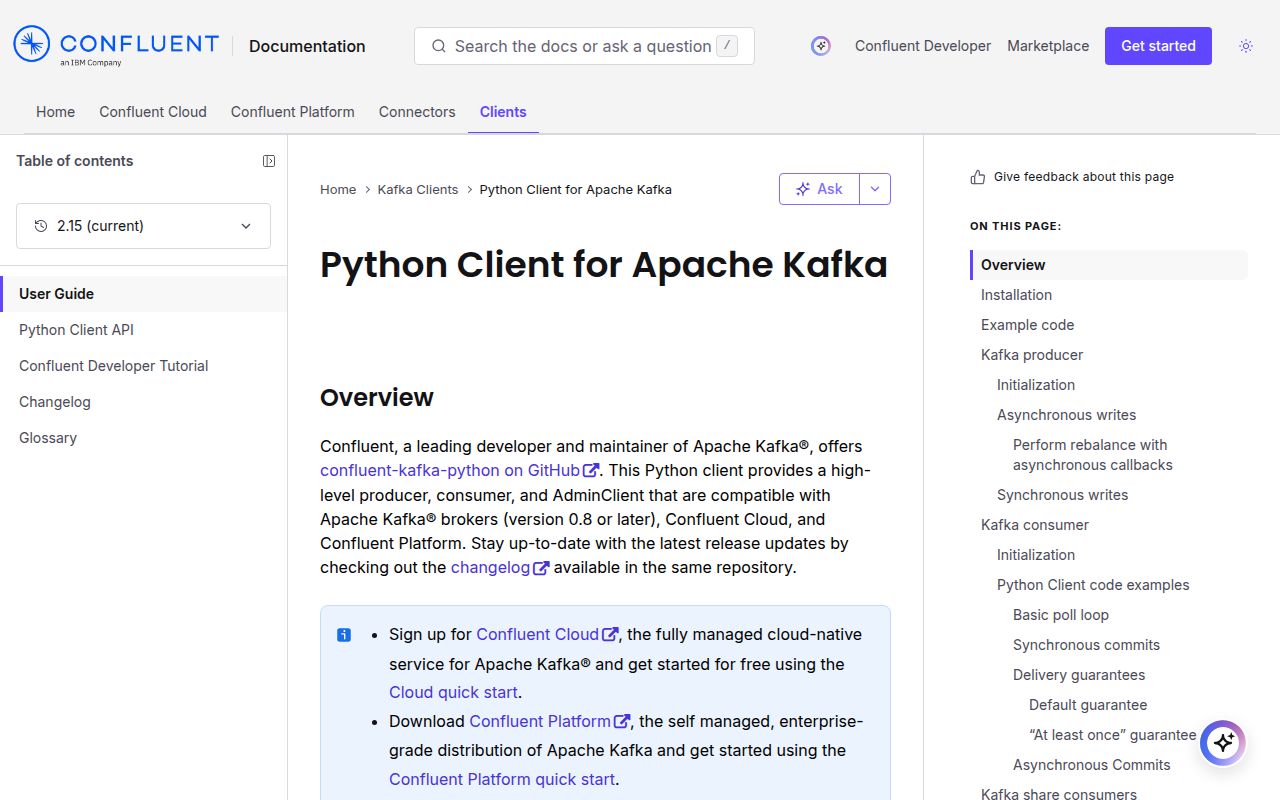The width and height of the screenshot is (1280, 800).
Task: Click the Ask button
Action: coord(819,189)
